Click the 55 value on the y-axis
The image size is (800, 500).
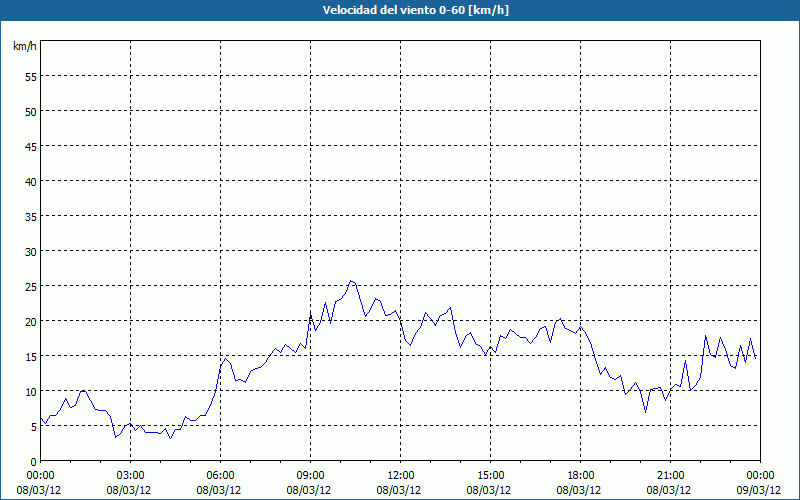coord(30,77)
